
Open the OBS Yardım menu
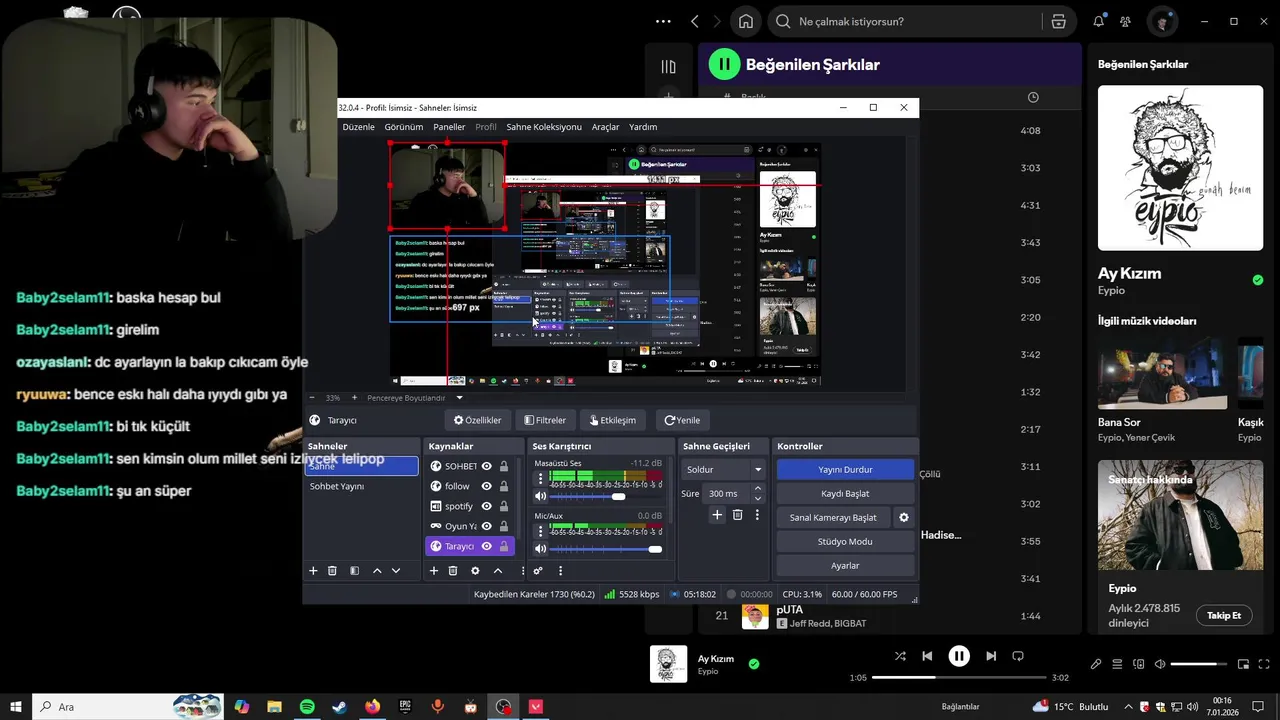[x=643, y=127]
